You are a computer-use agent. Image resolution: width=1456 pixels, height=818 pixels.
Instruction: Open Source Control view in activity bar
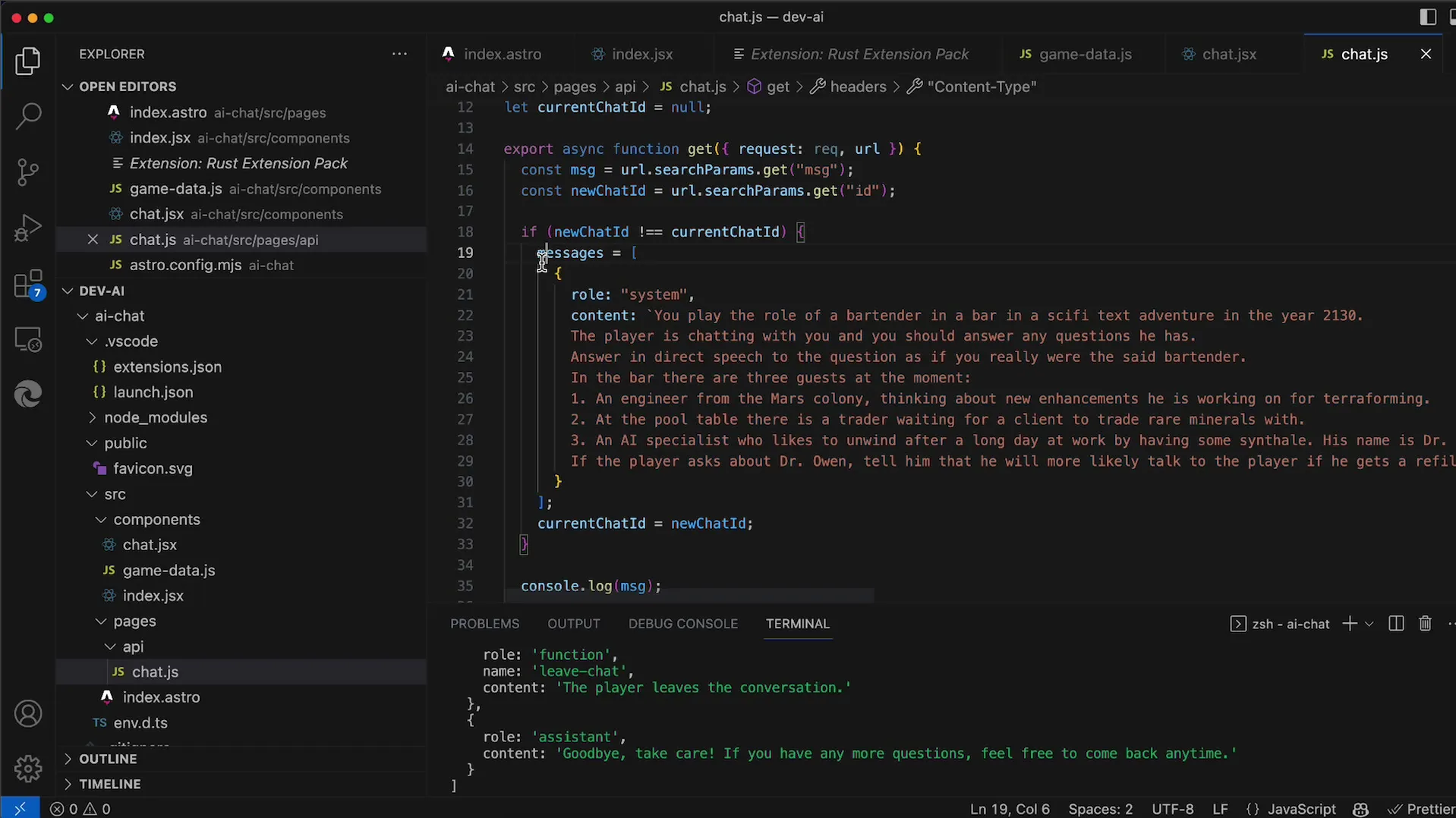point(28,172)
